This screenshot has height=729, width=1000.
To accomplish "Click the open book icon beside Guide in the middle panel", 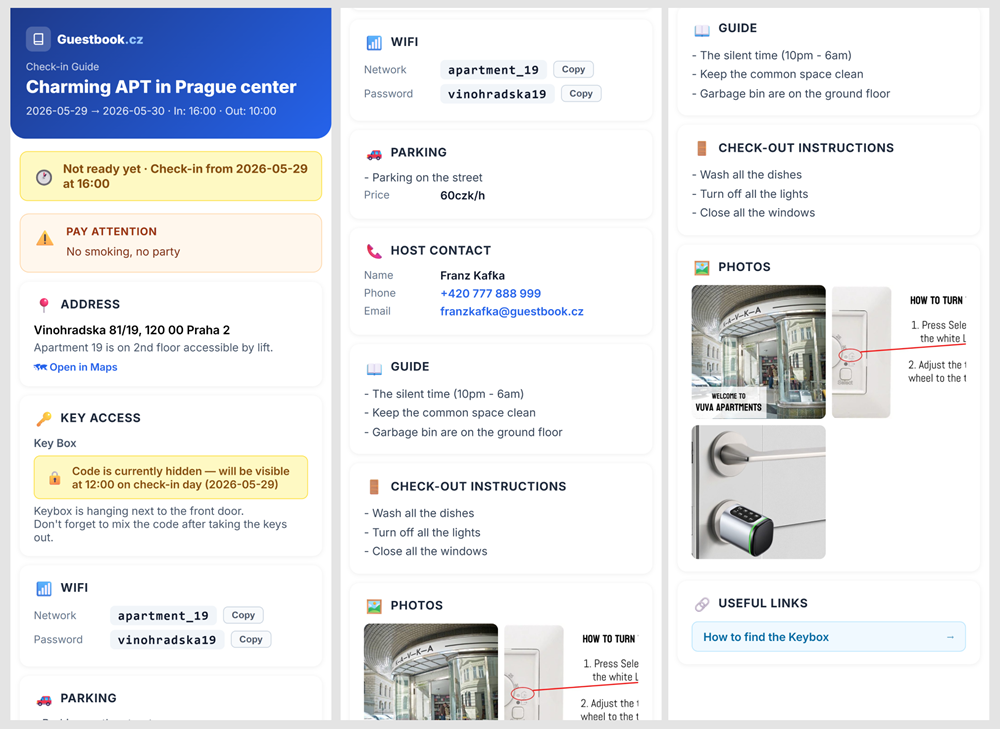I will [x=374, y=368].
